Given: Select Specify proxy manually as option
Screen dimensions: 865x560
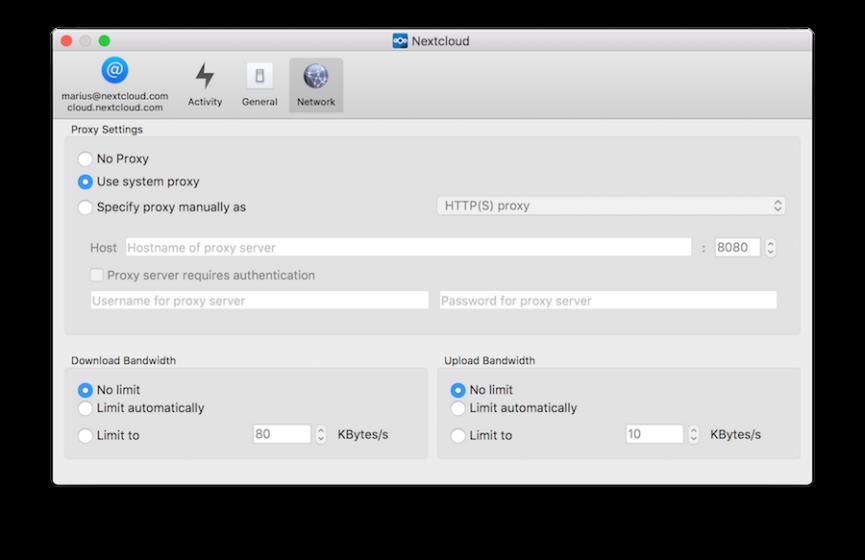Looking at the screenshot, I should coord(85,207).
